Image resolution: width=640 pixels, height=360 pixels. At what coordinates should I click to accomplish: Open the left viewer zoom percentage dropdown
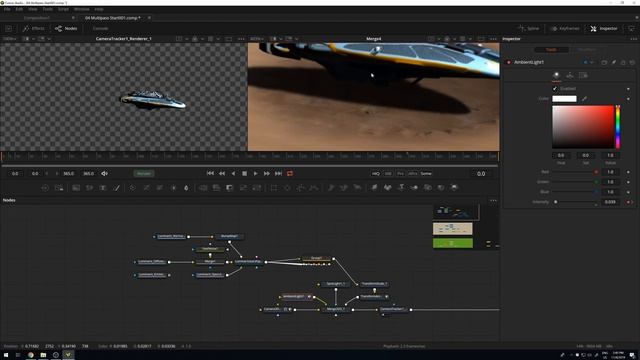tap(9, 39)
